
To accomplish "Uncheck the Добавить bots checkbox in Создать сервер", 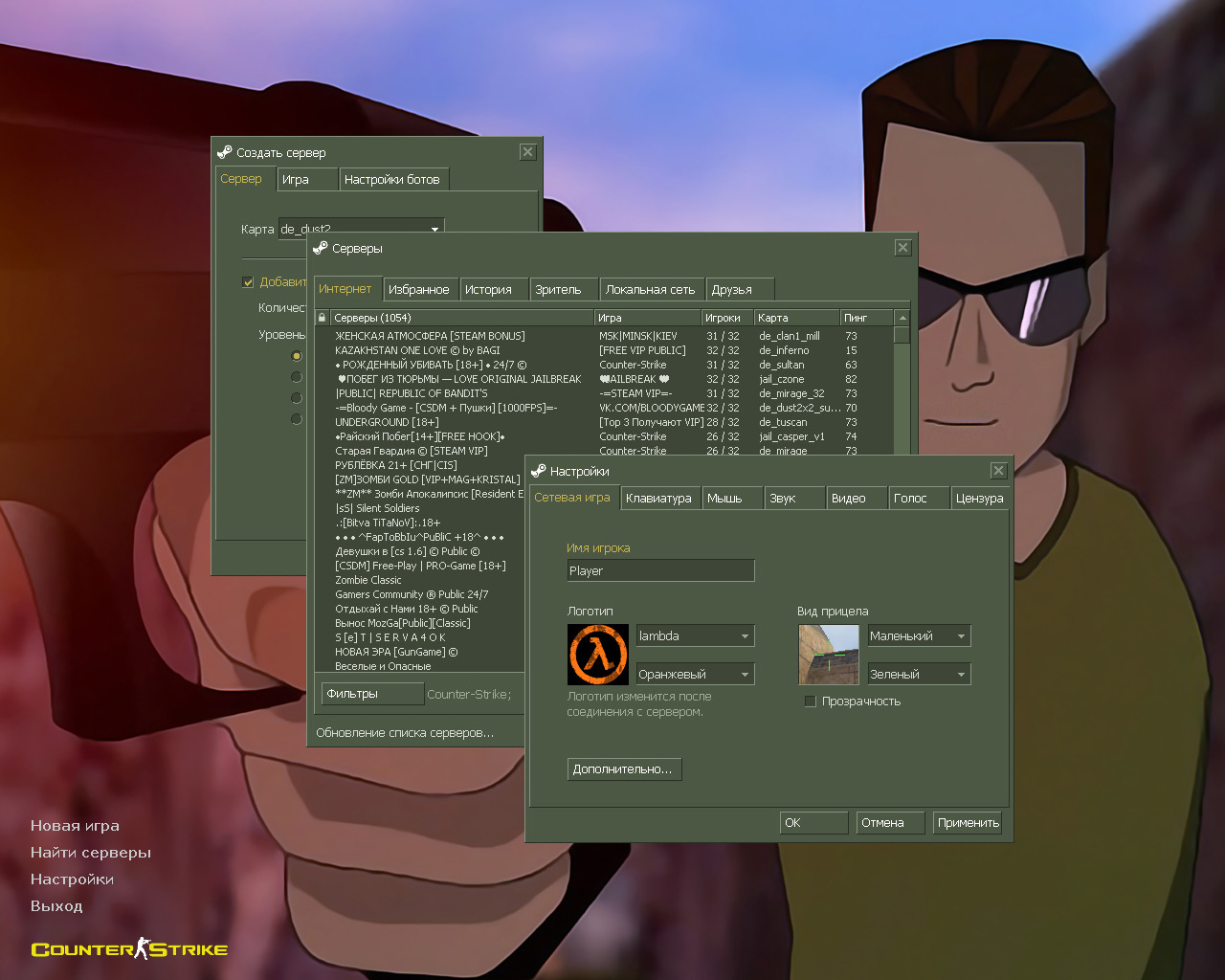I will pyautogui.click(x=248, y=282).
